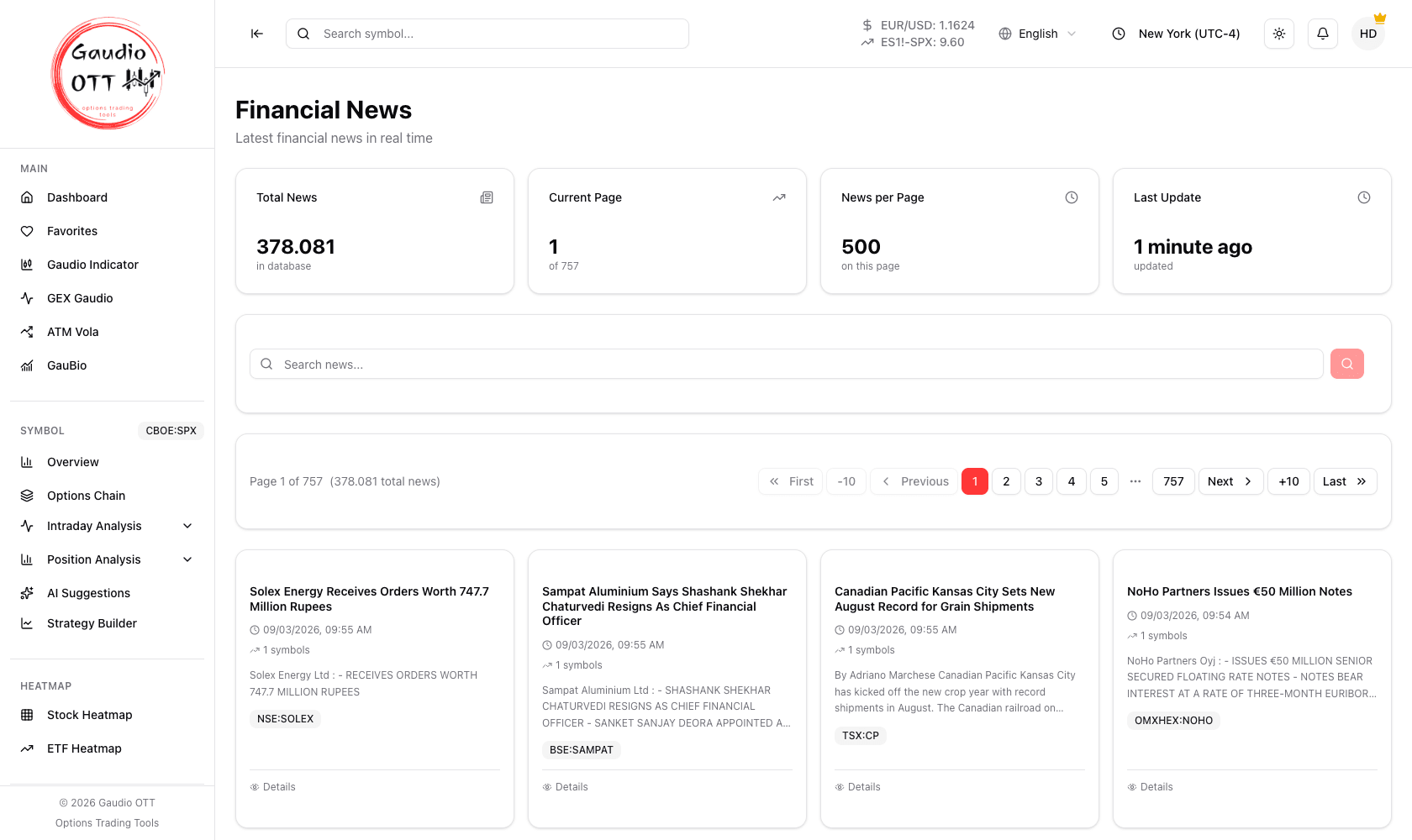Click the ES1!-SPX: 9.60 ticker
This screenshot has height=840, width=1412.
pos(913,42)
